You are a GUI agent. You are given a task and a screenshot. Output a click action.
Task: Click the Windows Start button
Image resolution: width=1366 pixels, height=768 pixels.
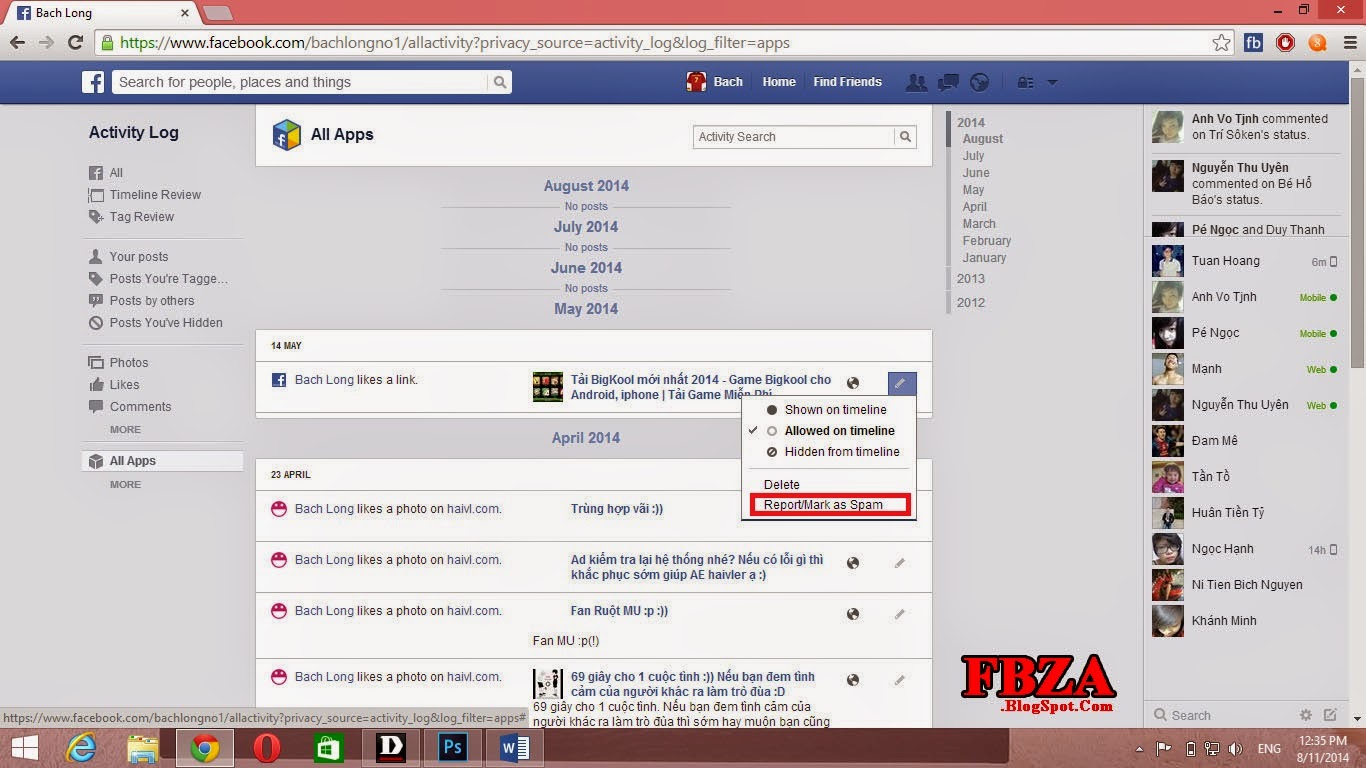click(24, 748)
